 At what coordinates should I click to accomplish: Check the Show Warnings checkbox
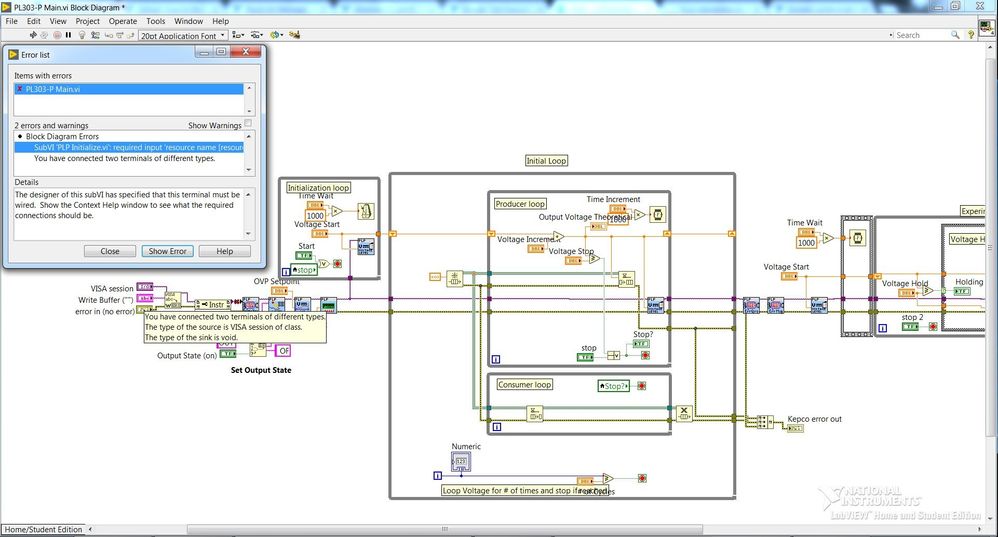click(x=248, y=123)
